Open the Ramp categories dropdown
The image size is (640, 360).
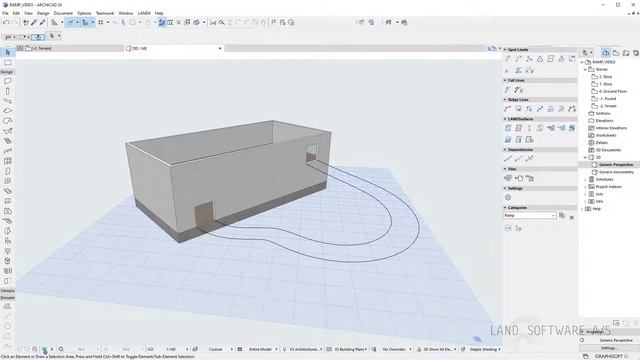[x=529, y=216]
